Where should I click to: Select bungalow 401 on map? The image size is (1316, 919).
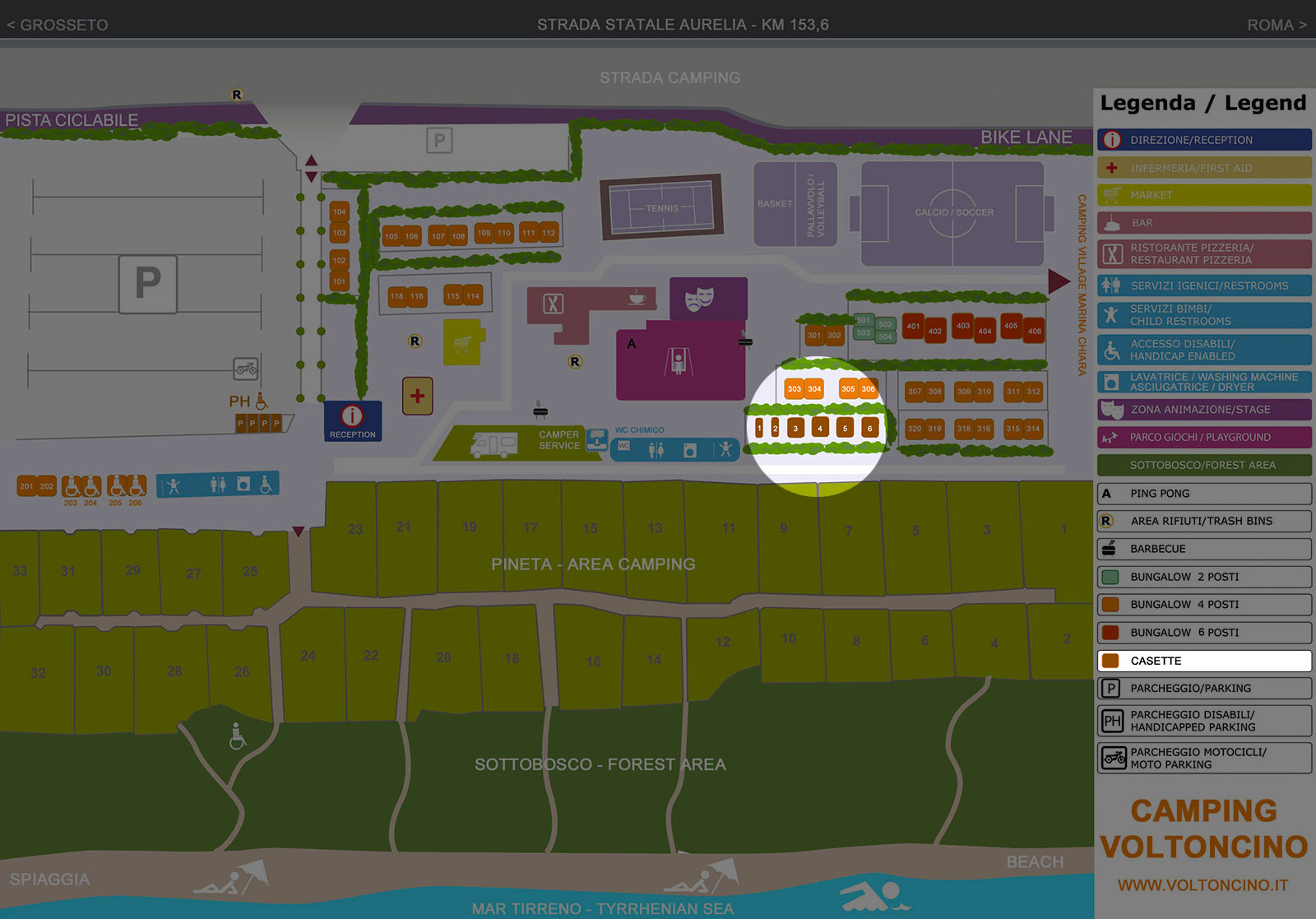point(913,327)
